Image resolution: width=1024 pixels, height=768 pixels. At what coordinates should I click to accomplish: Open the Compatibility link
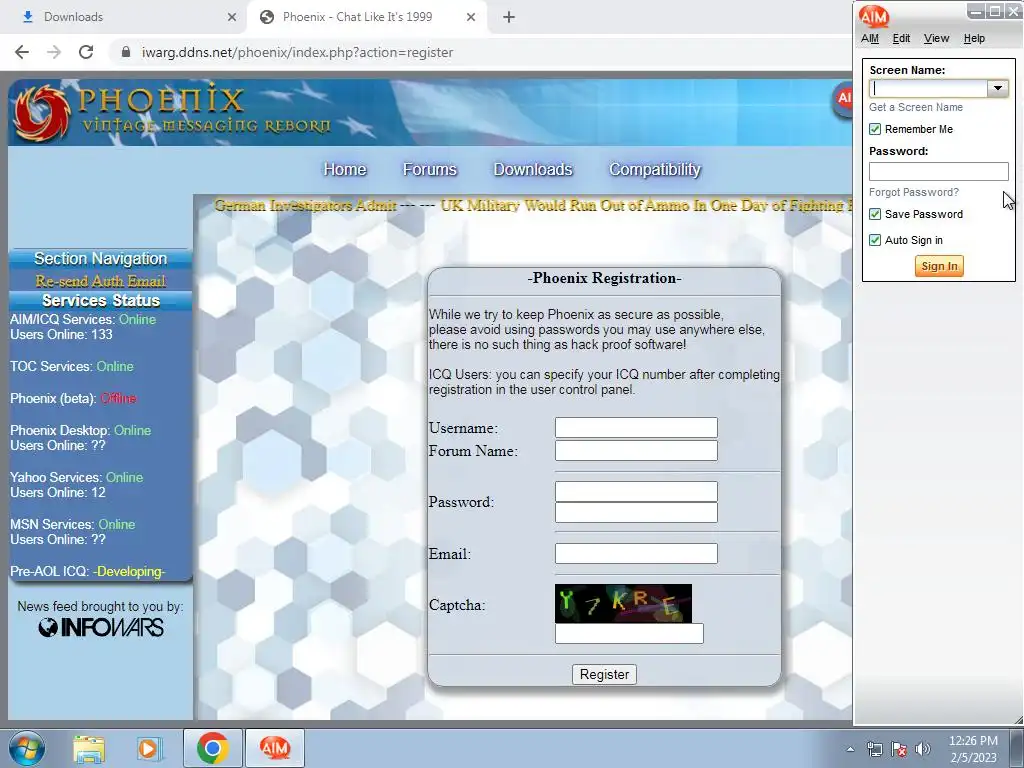655,170
